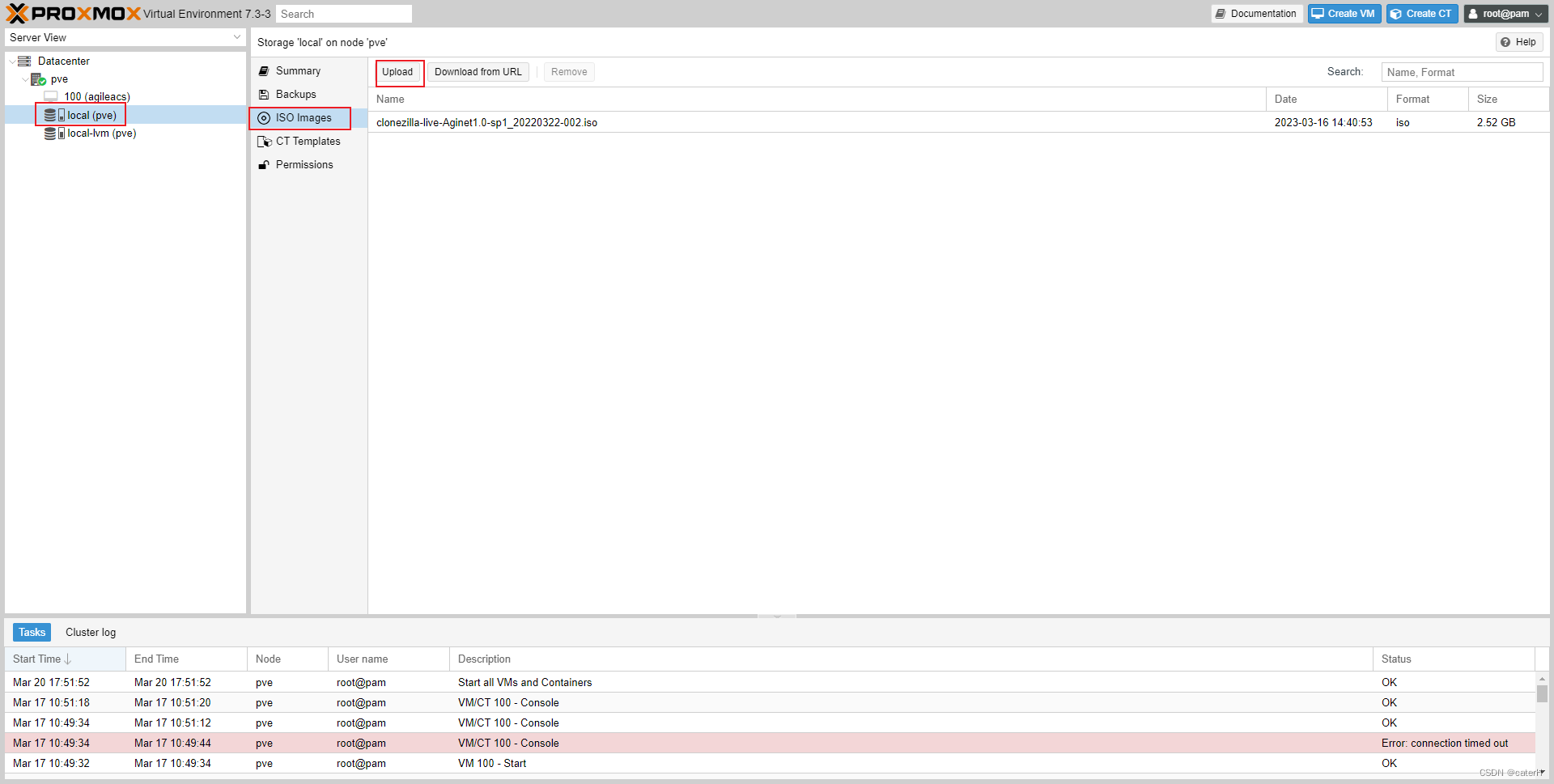The width and height of the screenshot is (1554, 784).
Task: Click the Help question mark icon
Action: (1505, 42)
